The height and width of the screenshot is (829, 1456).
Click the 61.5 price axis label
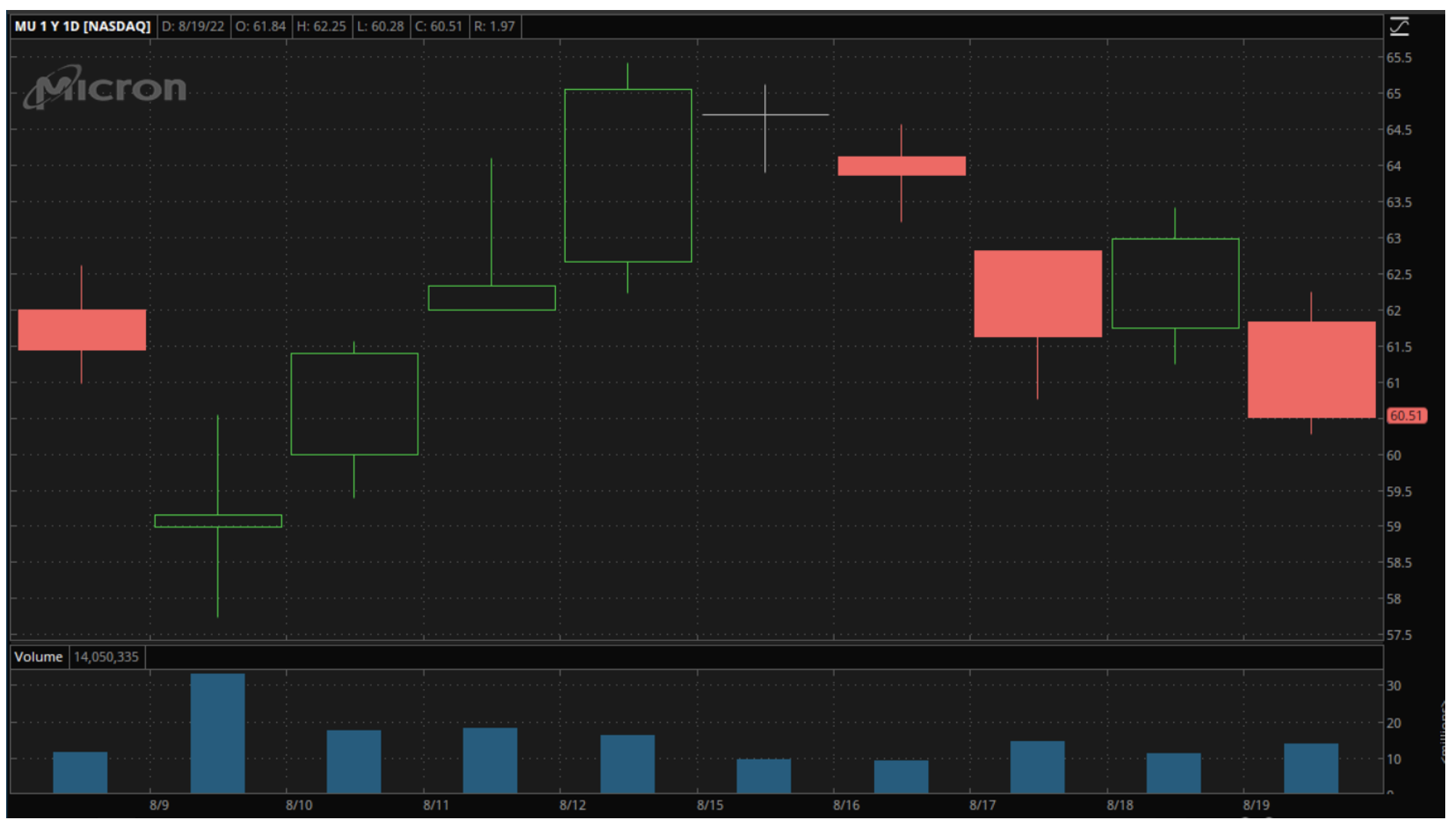click(x=1399, y=347)
